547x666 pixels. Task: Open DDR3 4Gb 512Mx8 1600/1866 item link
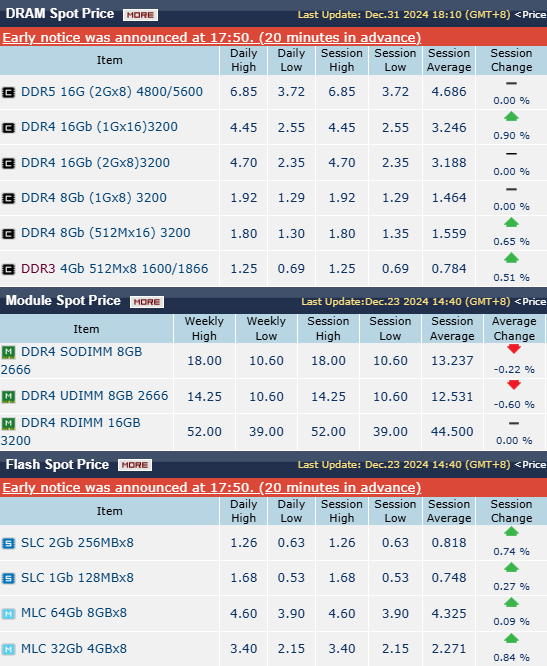(x=114, y=269)
